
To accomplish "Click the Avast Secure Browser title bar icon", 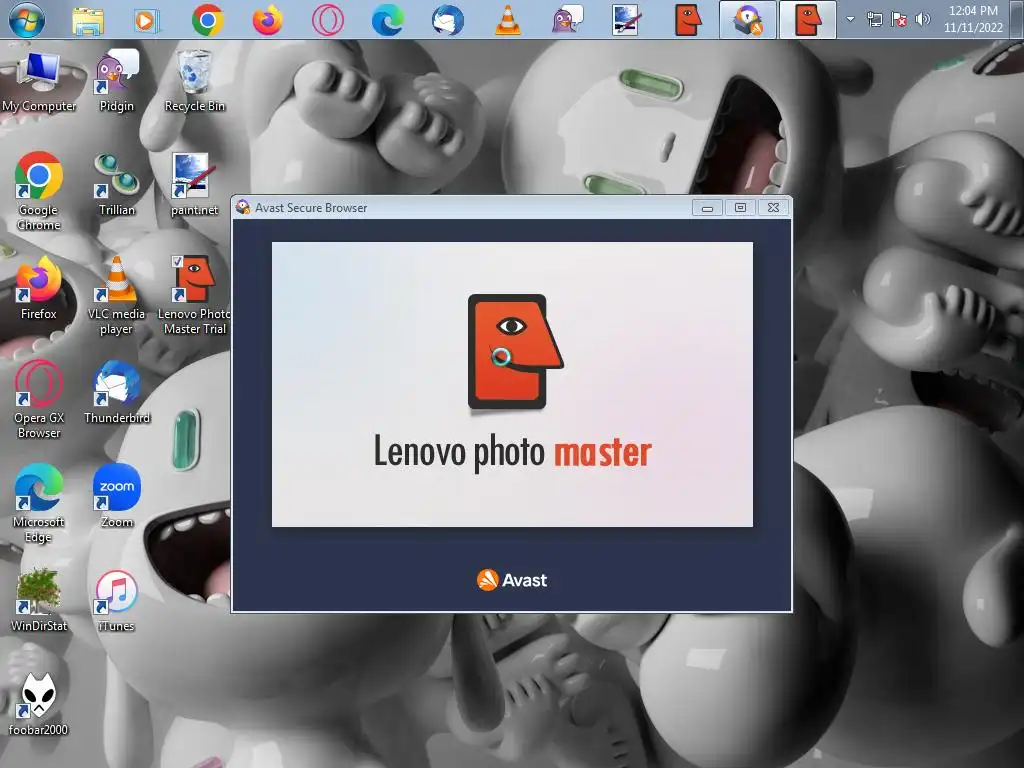I will click(243, 207).
